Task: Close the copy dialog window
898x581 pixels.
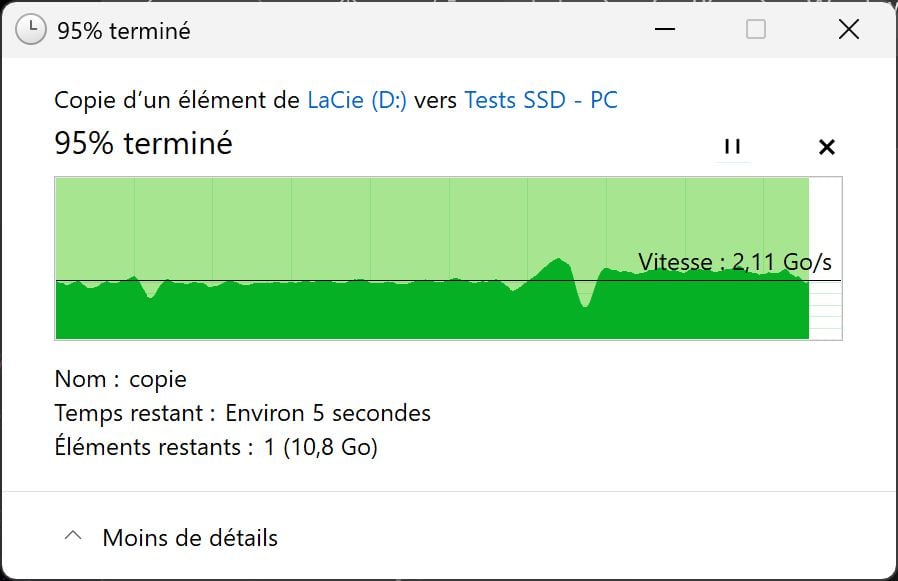Action: pyautogui.click(x=848, y=30)
